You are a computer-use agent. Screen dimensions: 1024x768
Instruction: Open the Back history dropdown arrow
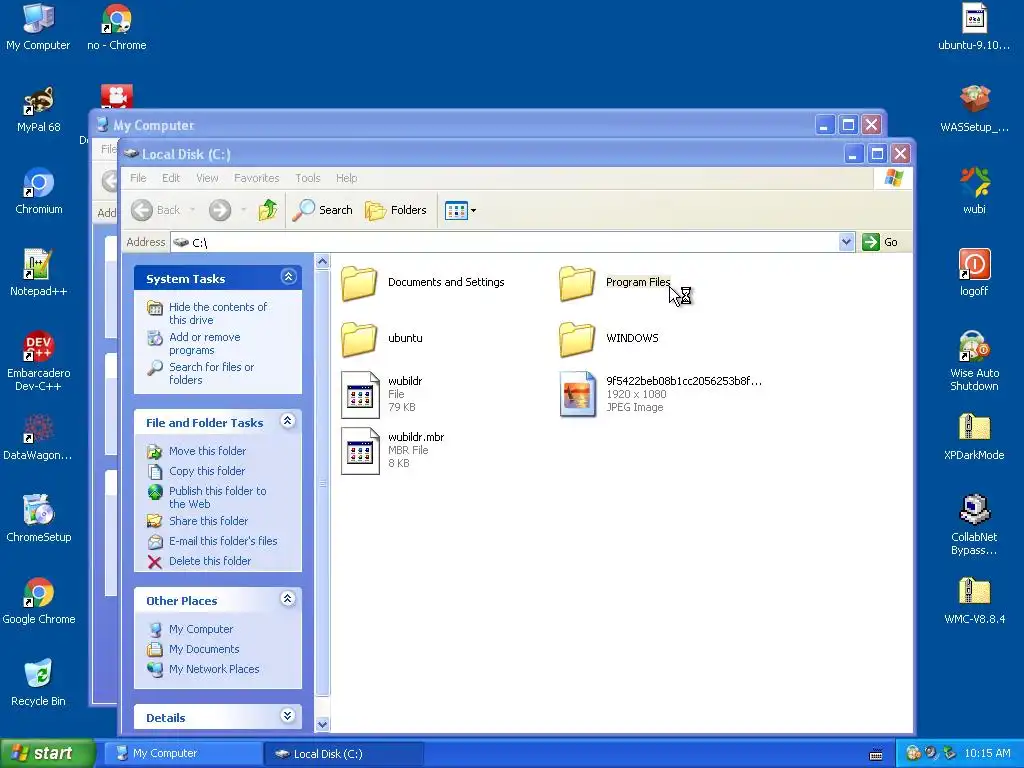pyautogui.click(x=193, y=210)
